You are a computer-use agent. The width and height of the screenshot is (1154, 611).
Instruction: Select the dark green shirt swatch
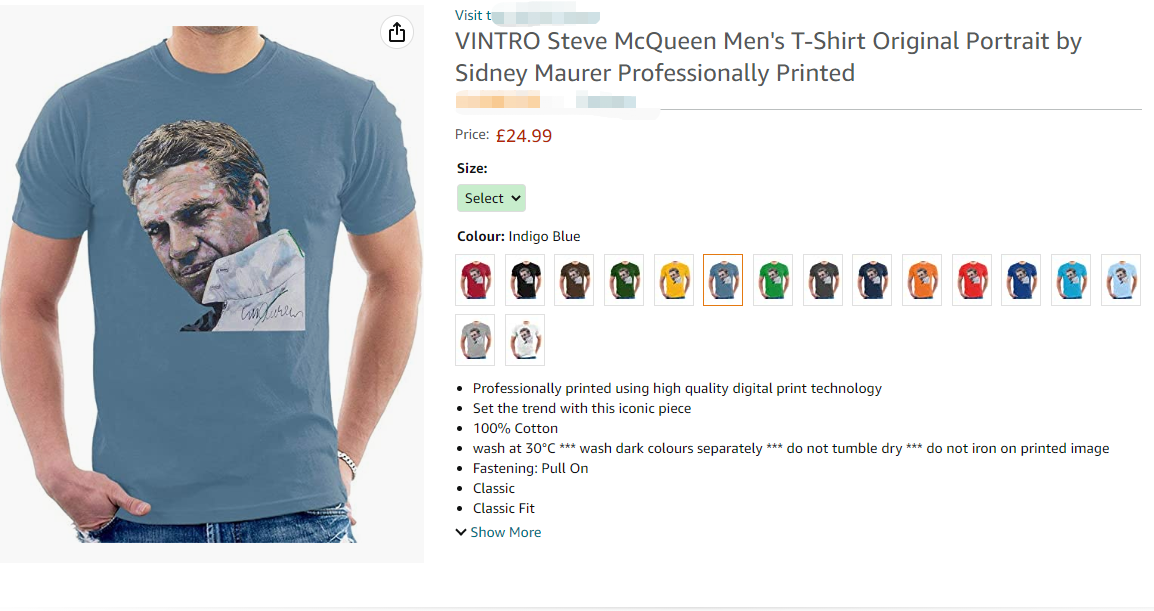(624, 280)
